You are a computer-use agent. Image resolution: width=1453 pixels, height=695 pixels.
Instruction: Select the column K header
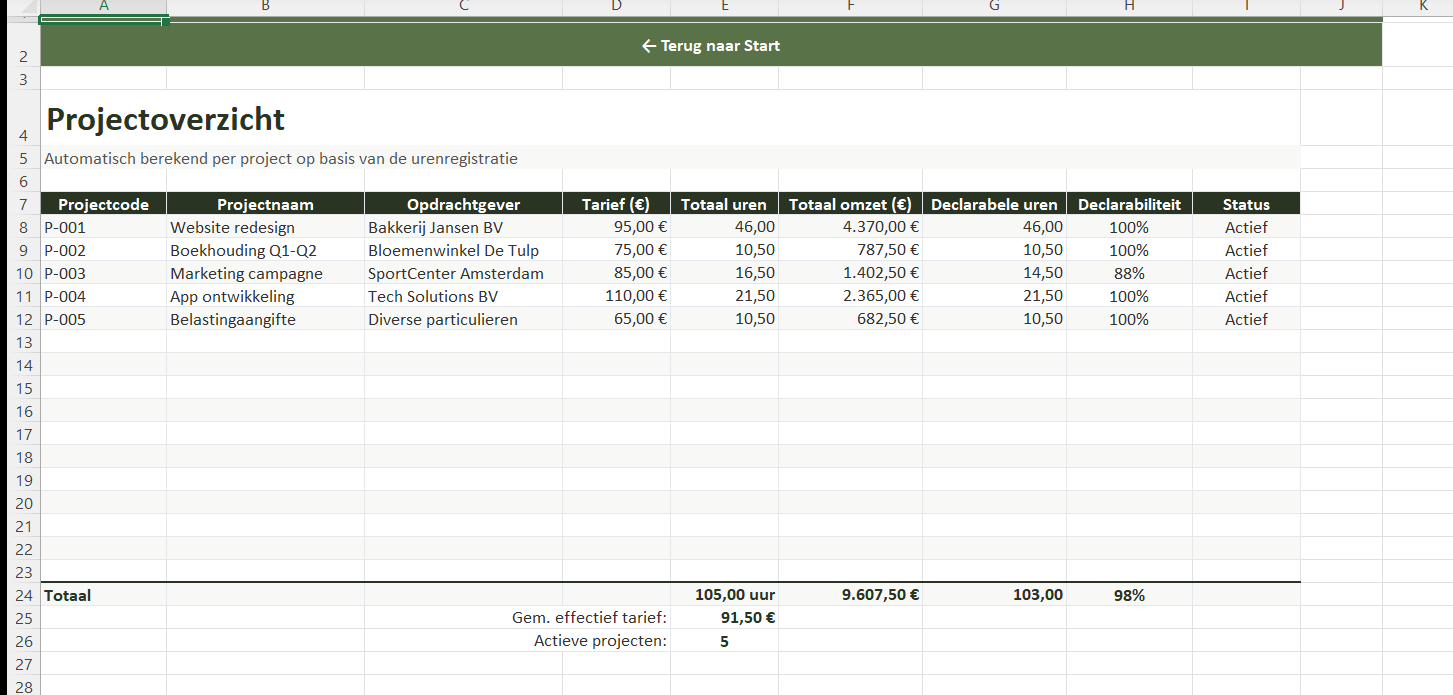pos(1423,6)
